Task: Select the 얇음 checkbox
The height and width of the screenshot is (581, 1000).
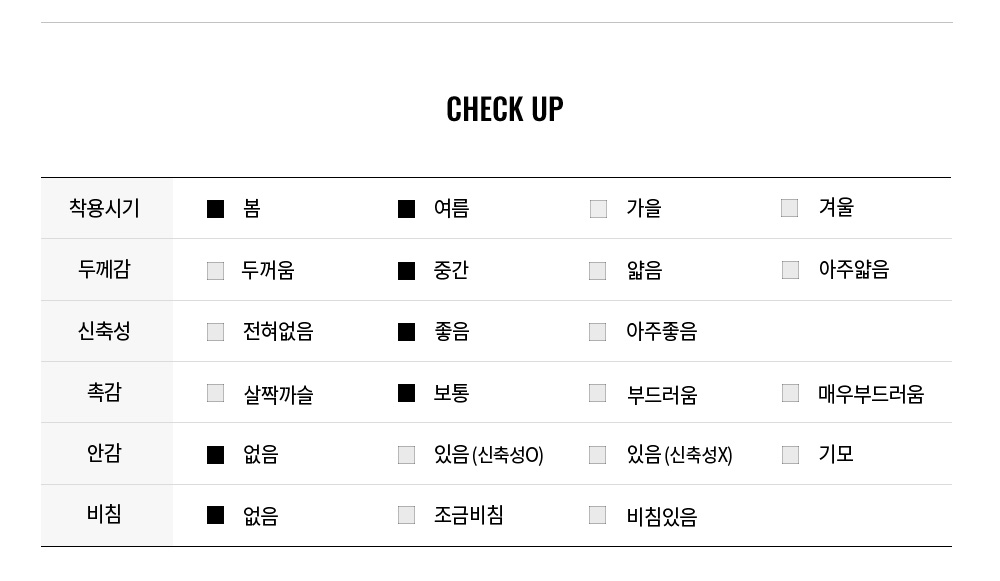Action: click(598, 270)
